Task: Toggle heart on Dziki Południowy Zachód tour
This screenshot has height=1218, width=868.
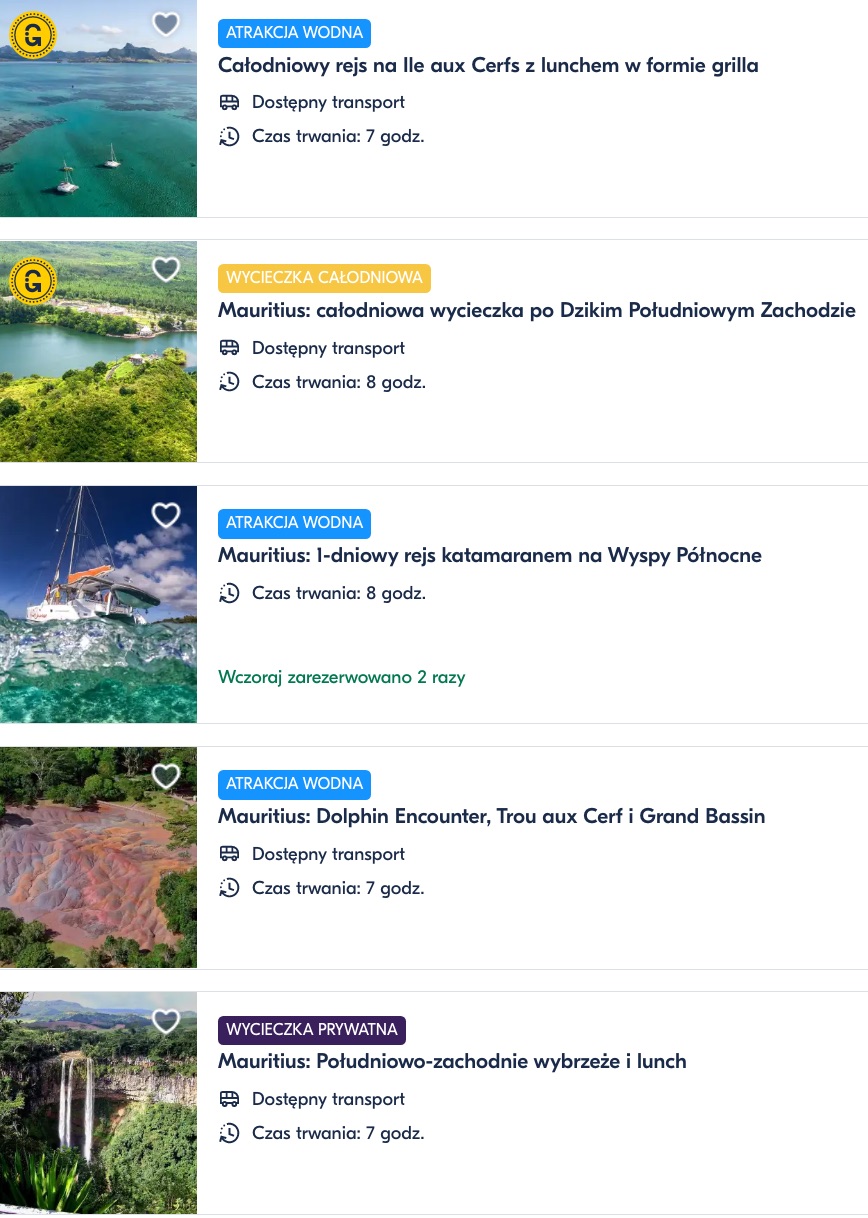Action: click(166, 269)
